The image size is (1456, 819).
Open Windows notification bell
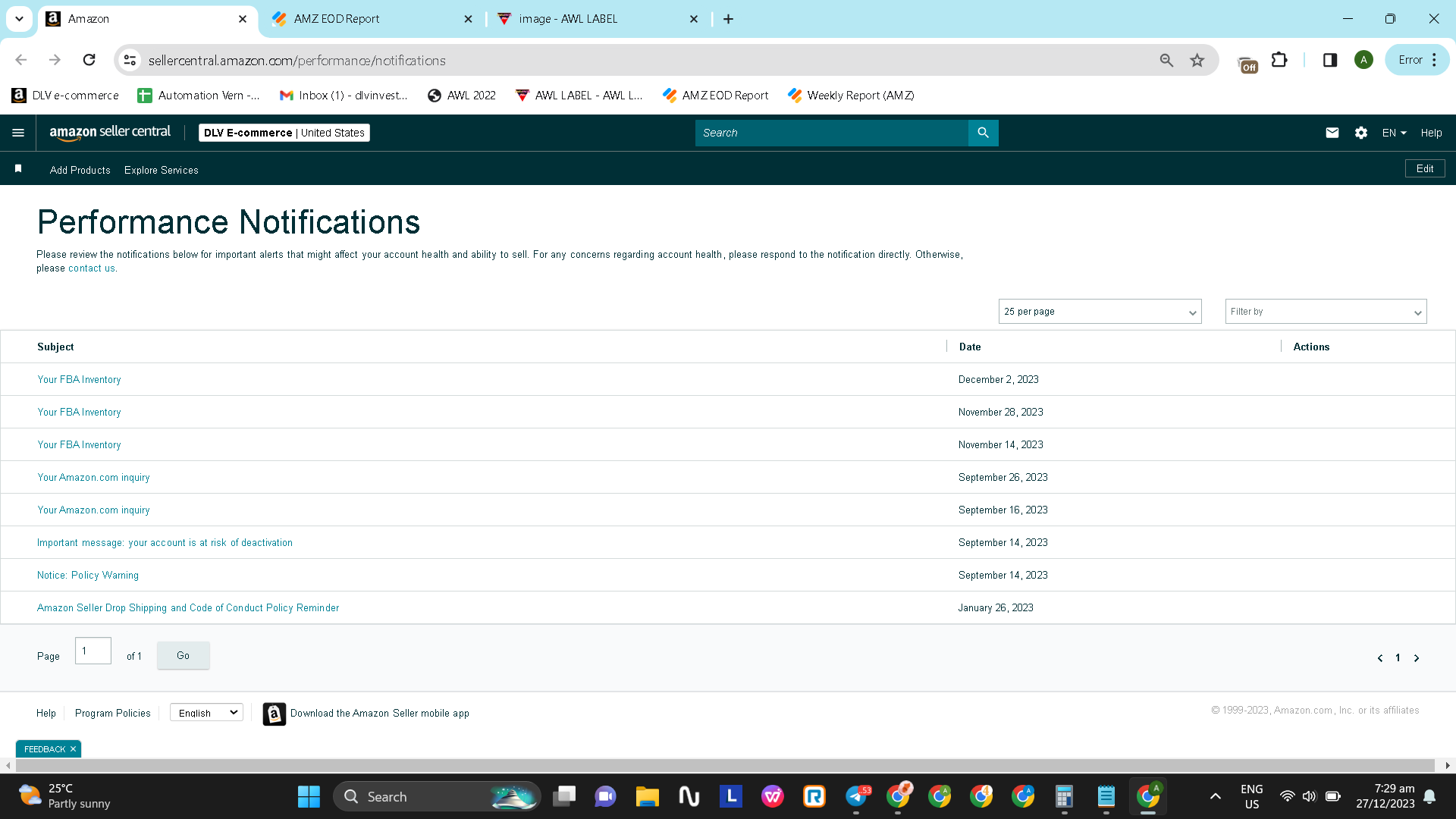click(1429, 796)
